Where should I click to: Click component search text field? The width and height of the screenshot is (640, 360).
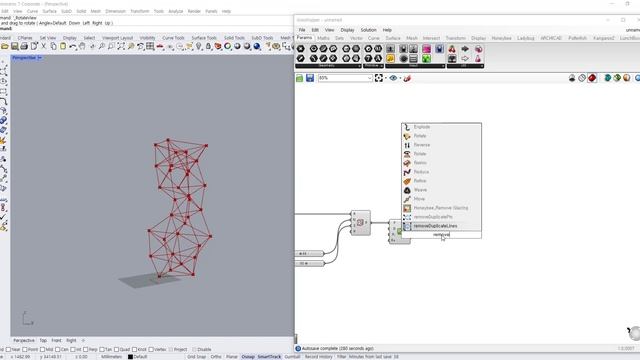[441, 235]
